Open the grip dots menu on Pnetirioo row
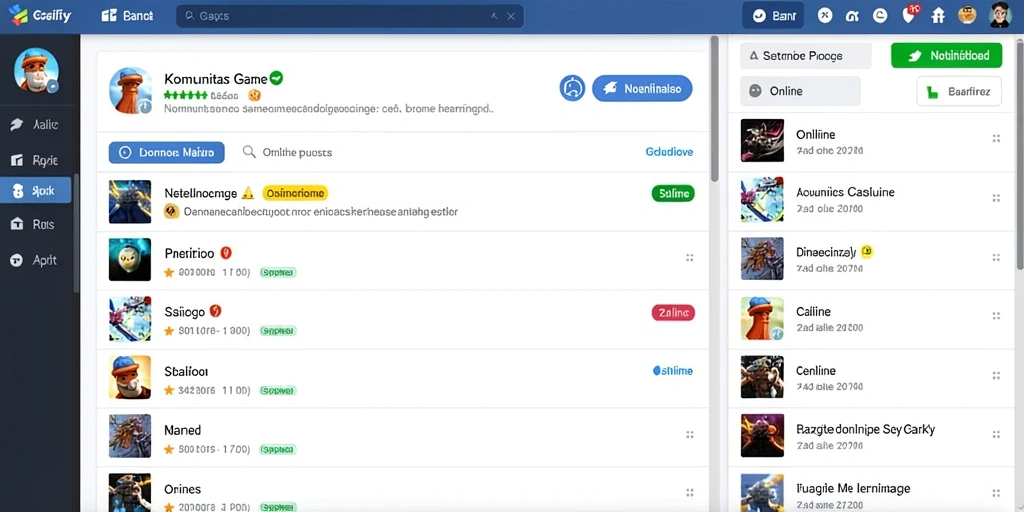Image resolution: width=1024 pixels, height=512 pixels. 689,258
